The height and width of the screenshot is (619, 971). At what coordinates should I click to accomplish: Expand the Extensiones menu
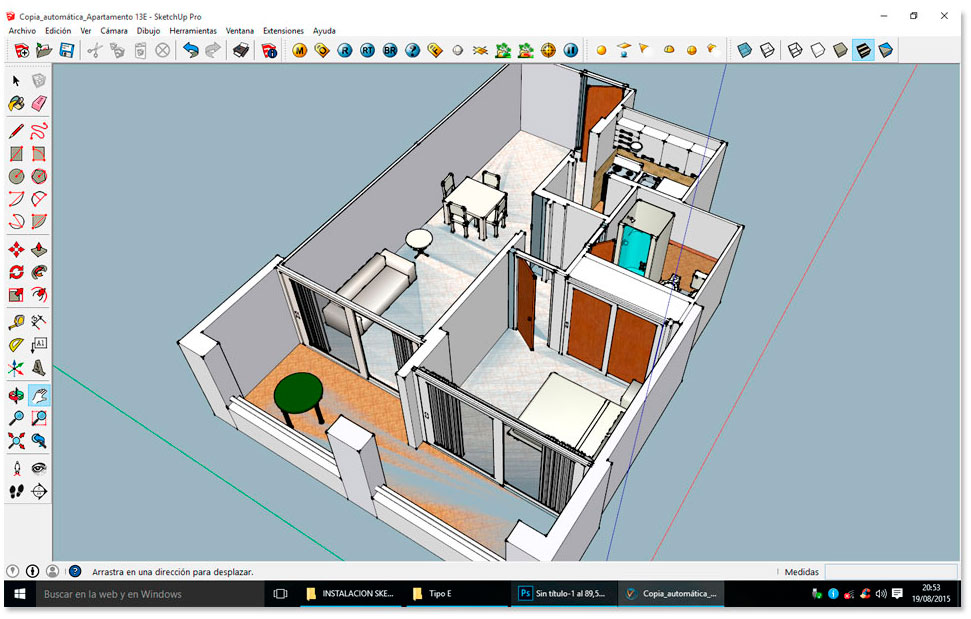pyautogui.click(x=283, y=30)
